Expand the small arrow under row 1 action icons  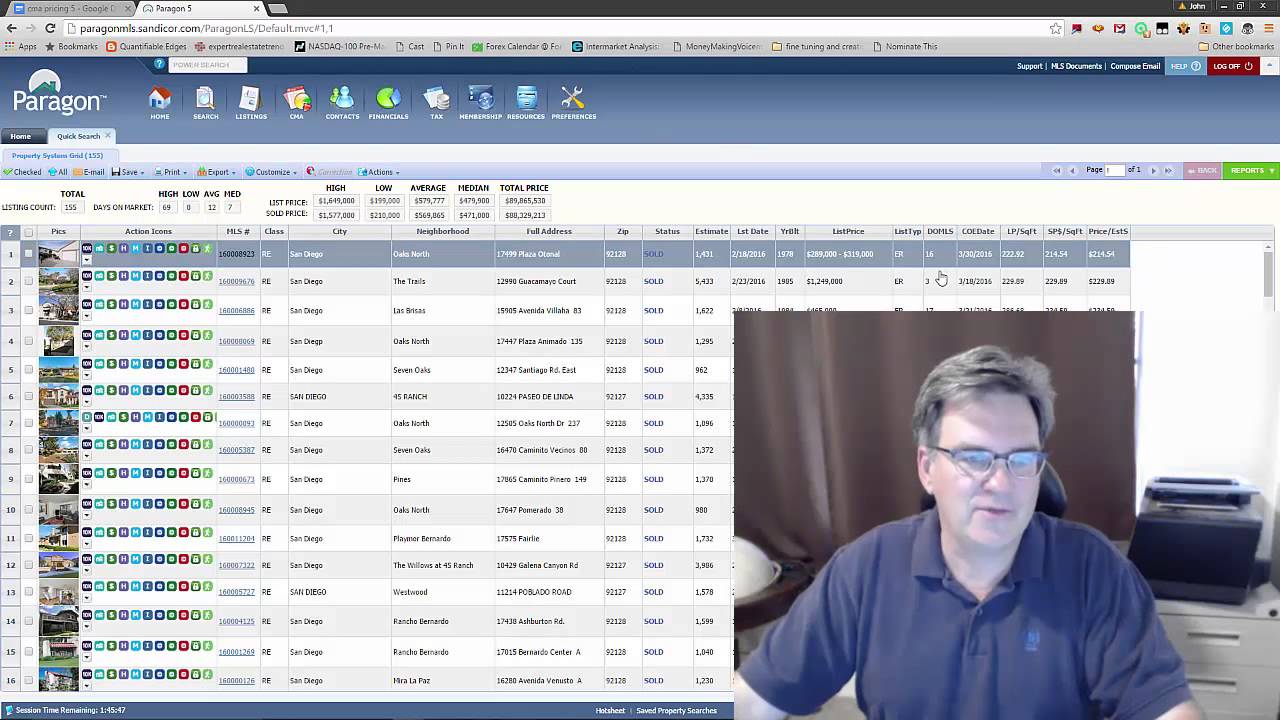coord(87,260)
